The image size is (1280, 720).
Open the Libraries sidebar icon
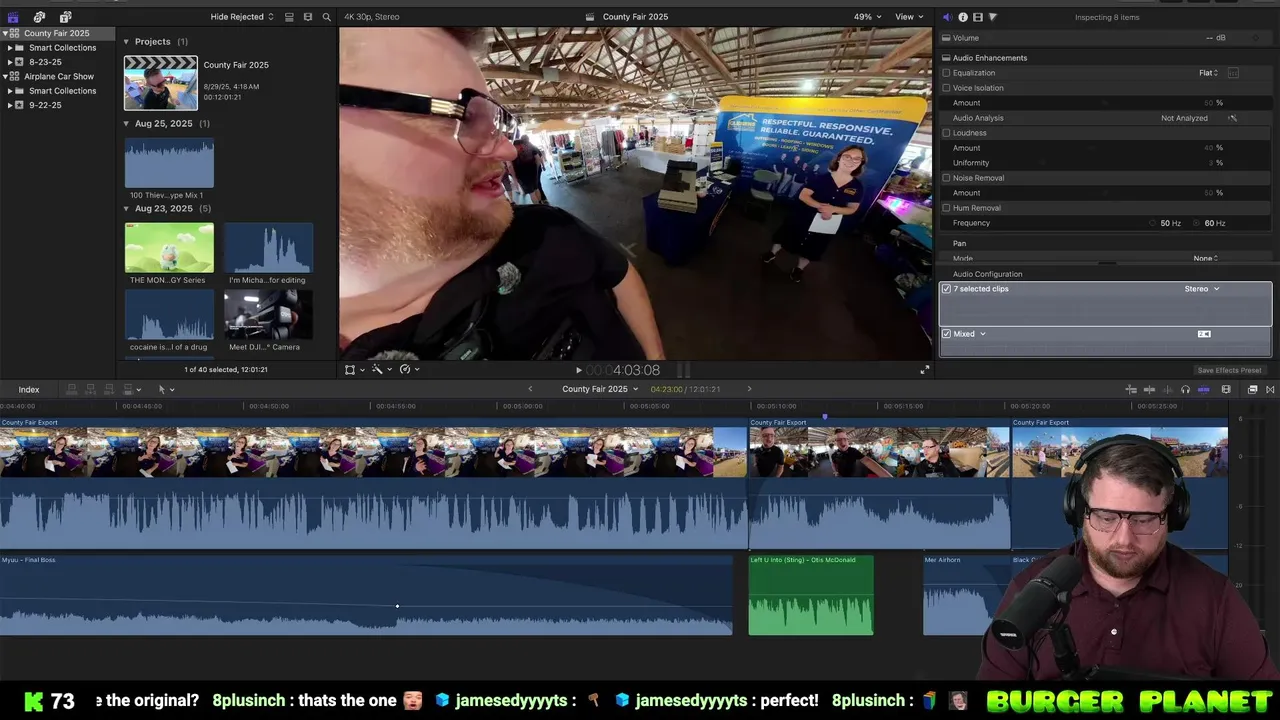(13, 17)
